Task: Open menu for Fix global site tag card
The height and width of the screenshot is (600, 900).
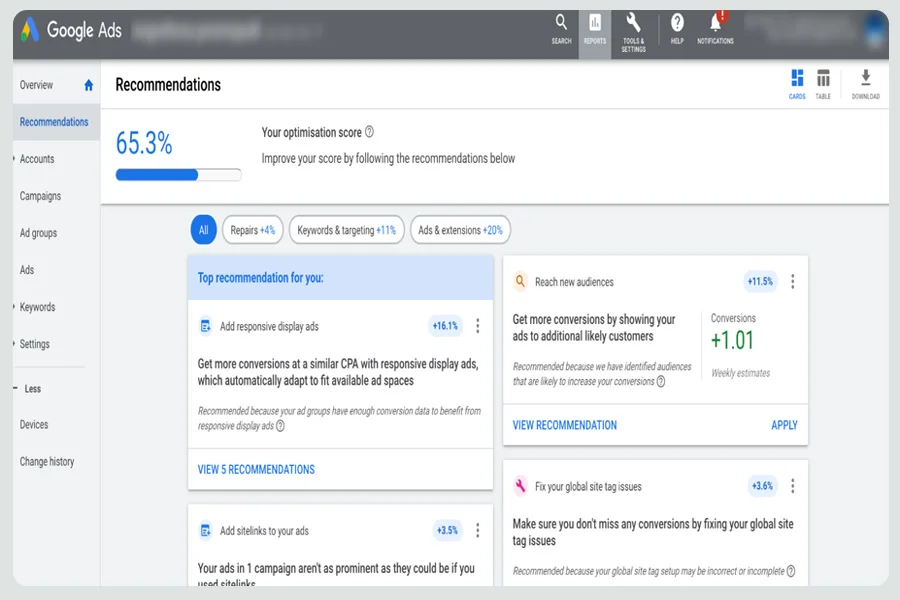Action: pyautogui.click(x=793, y=486)
